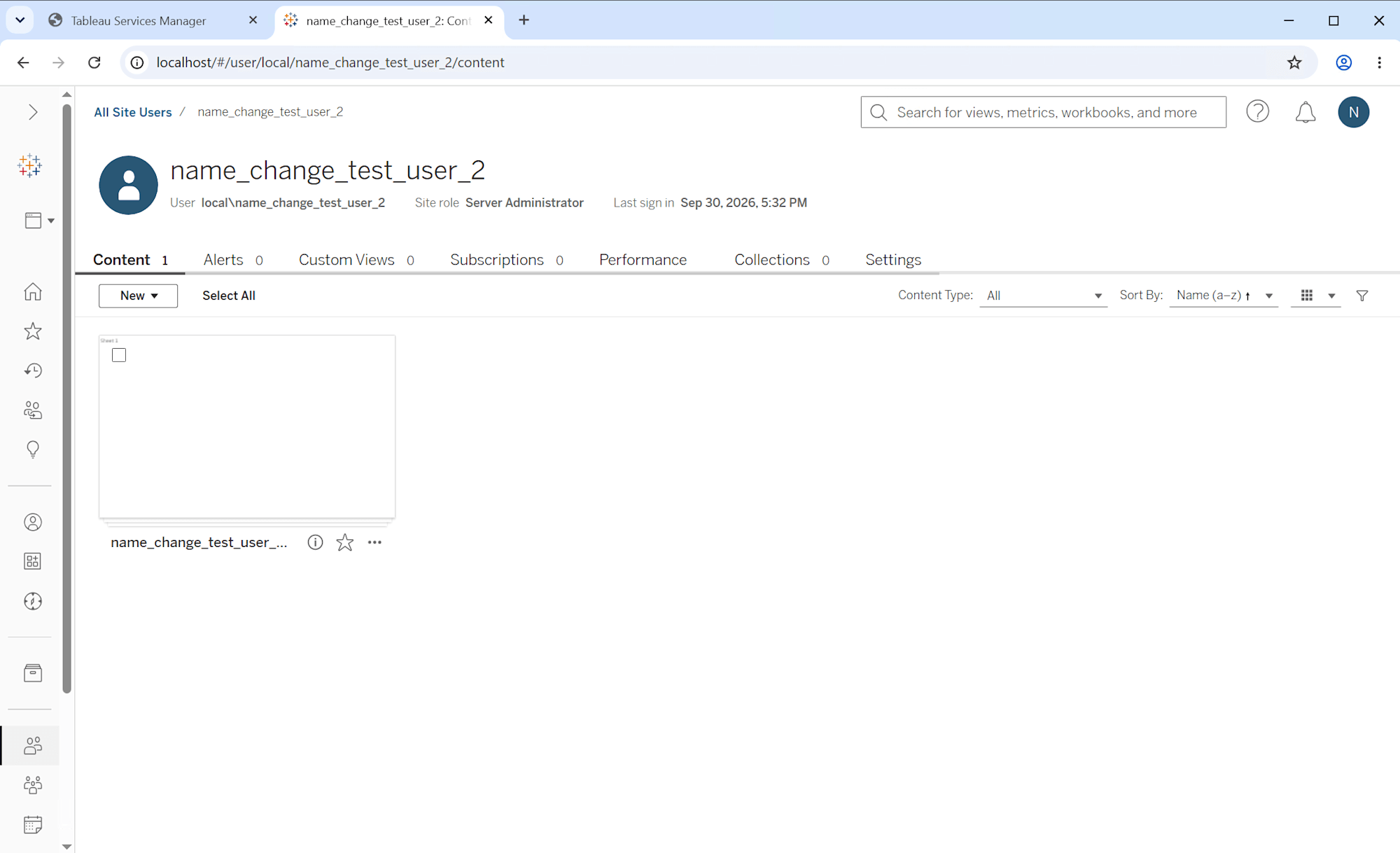Open Recommendations lightbulb in sidebar

coord(33,449)
